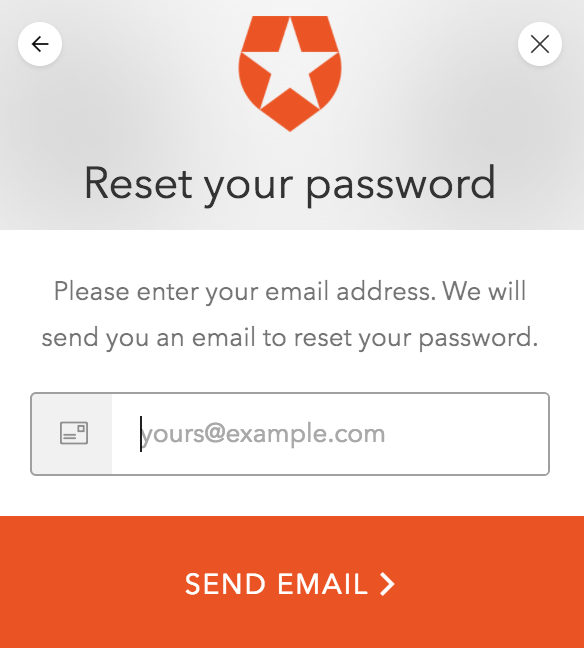This screenshot has height=648, width=584.
Task: Click the placeholder text yours@example.com
Action: point(263,434)
